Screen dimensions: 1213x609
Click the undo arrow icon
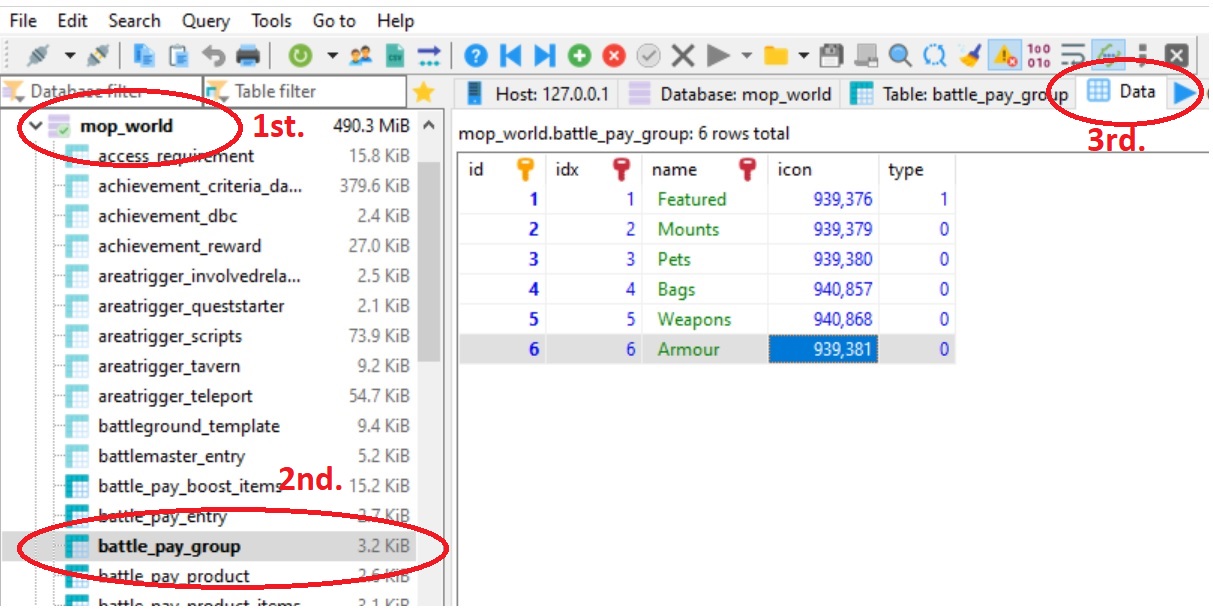point(213,56)
